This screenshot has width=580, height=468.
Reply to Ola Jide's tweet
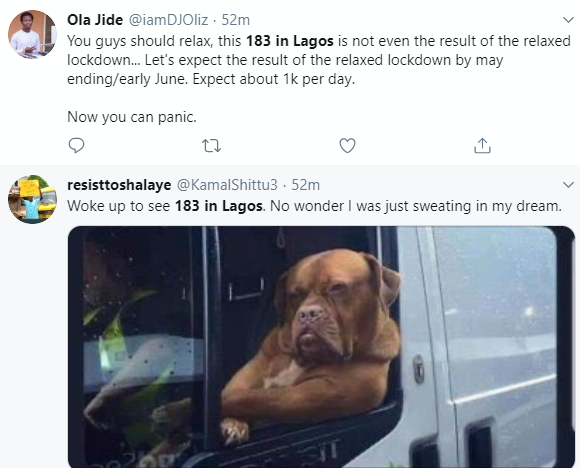pos(77,145)
